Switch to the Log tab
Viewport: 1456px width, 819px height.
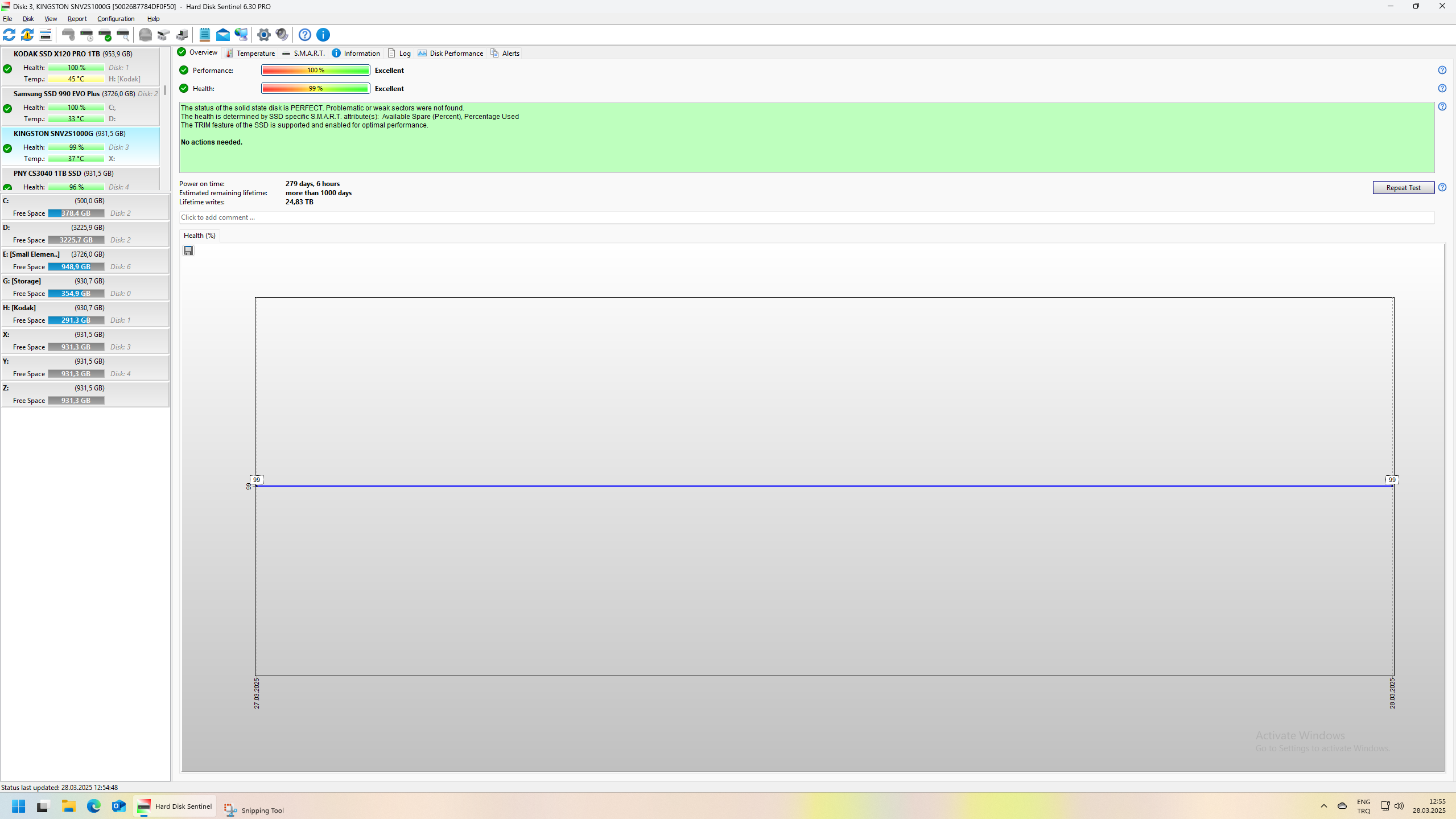tap(399, 53)
